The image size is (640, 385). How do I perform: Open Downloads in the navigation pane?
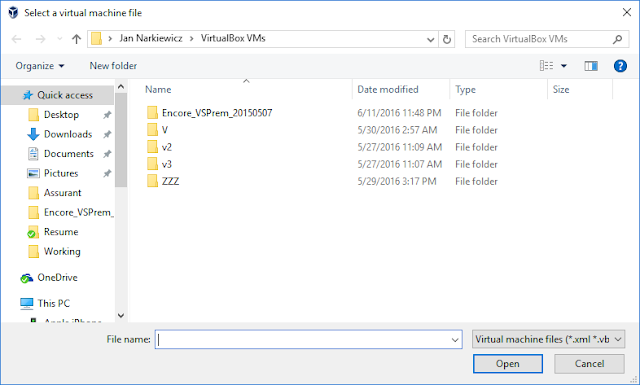click(x=68, y=134)
